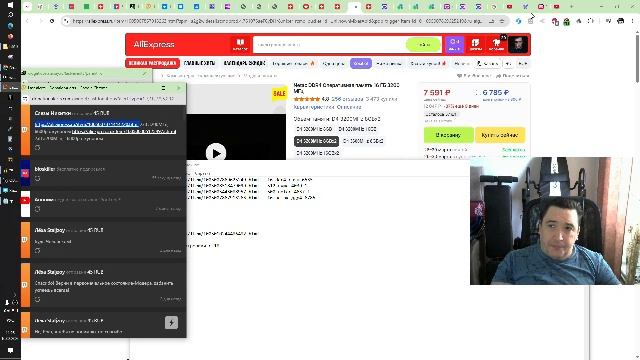
Task: Click the product star rating
Action: (307, 99)
